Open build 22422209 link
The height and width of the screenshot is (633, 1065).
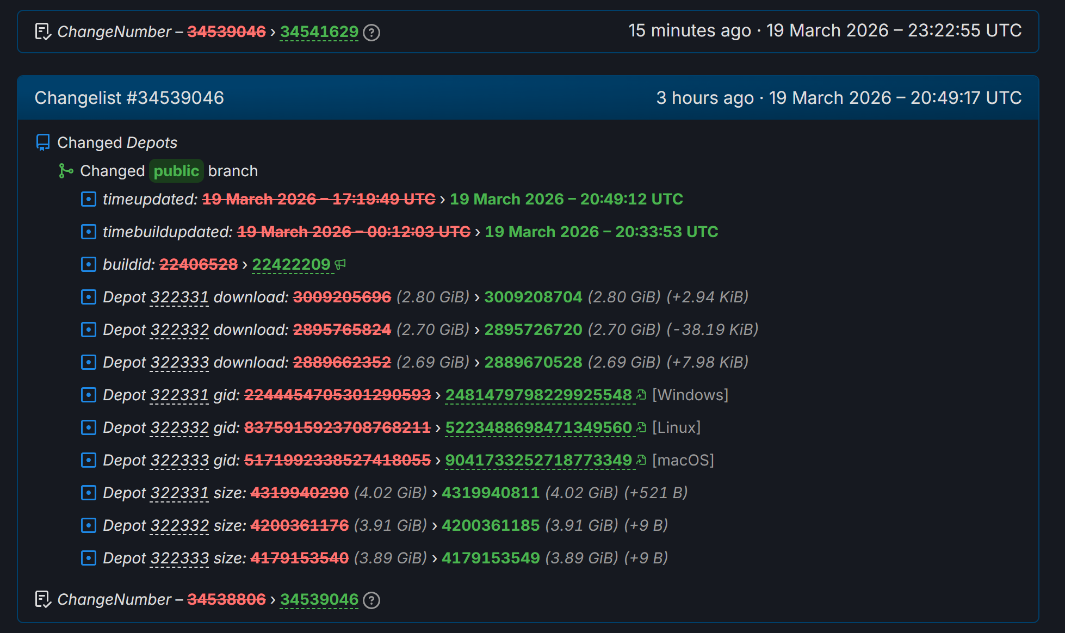coord(291,265)
